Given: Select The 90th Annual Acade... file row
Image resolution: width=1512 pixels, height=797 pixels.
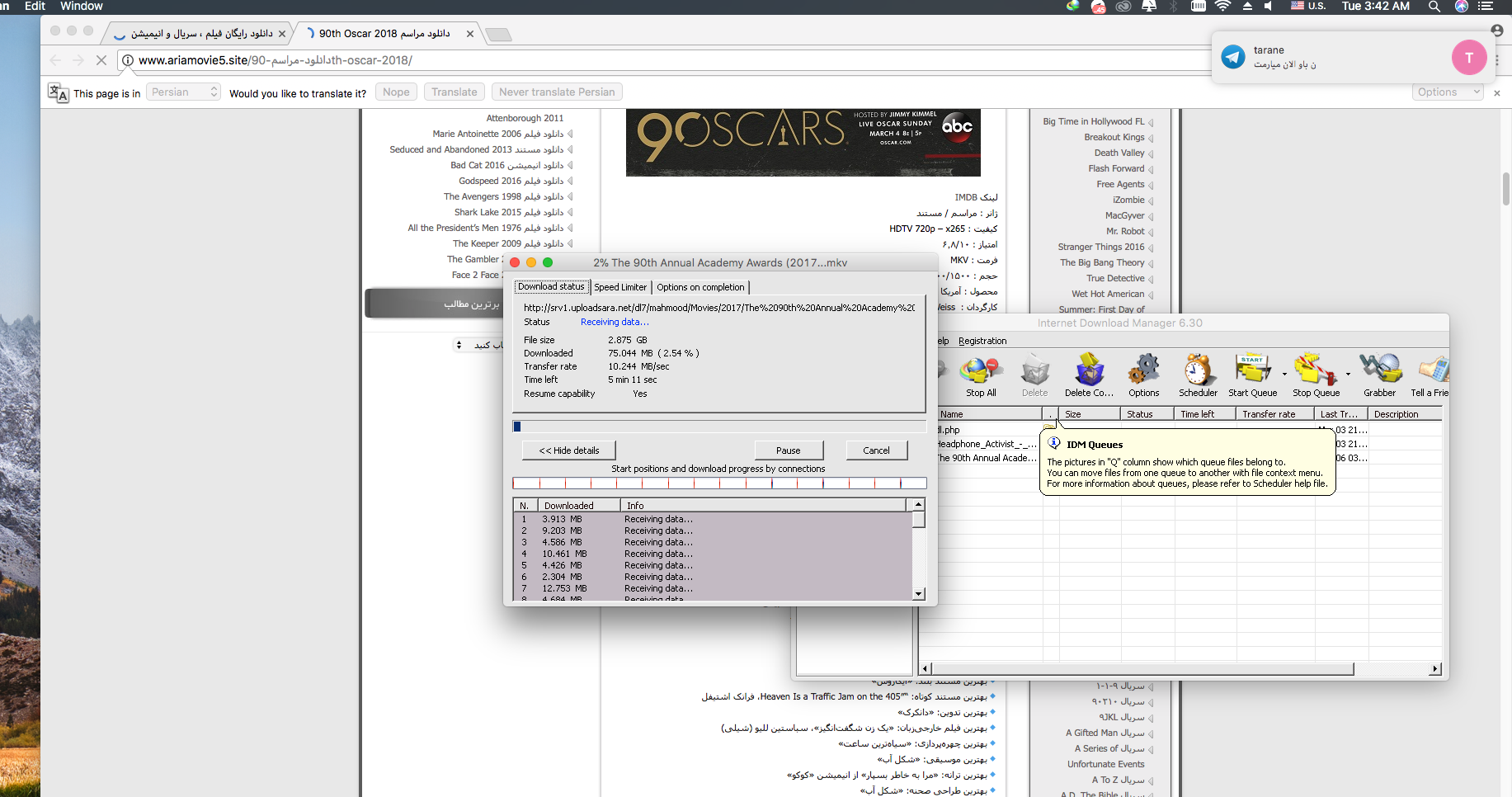Looking at the screenshot, I should pyautogui.click(x=987, y=458).
